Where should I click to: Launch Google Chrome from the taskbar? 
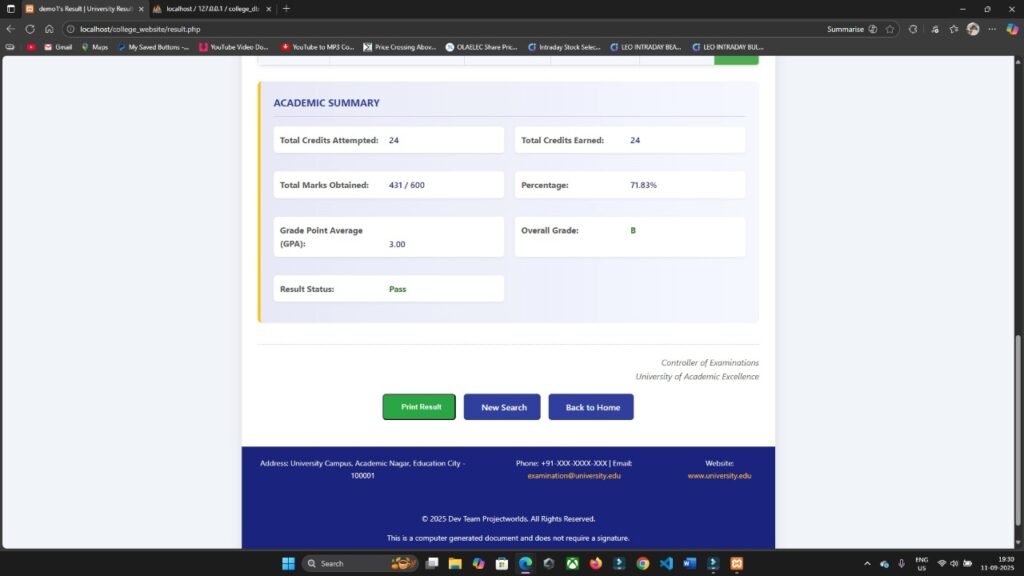tap(641, 562)
